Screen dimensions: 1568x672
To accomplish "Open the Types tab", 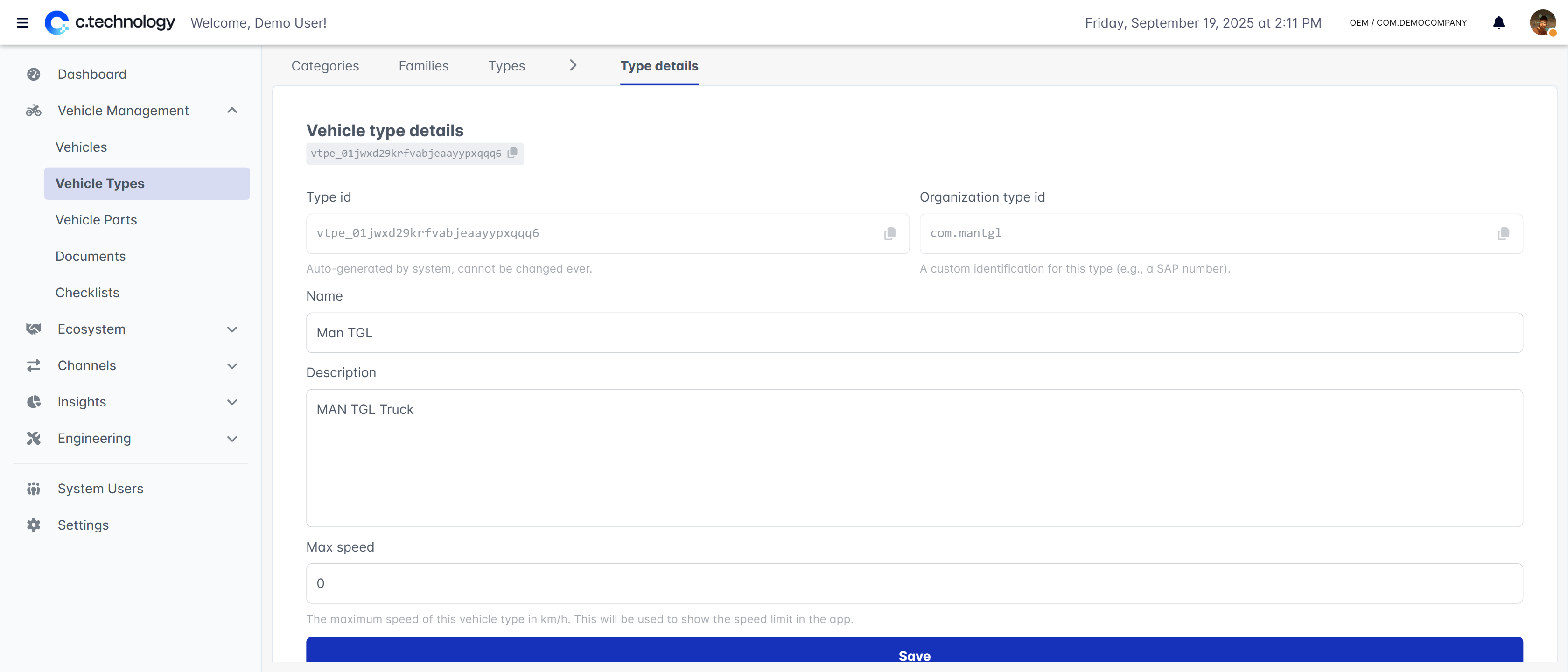I will 506,66.
